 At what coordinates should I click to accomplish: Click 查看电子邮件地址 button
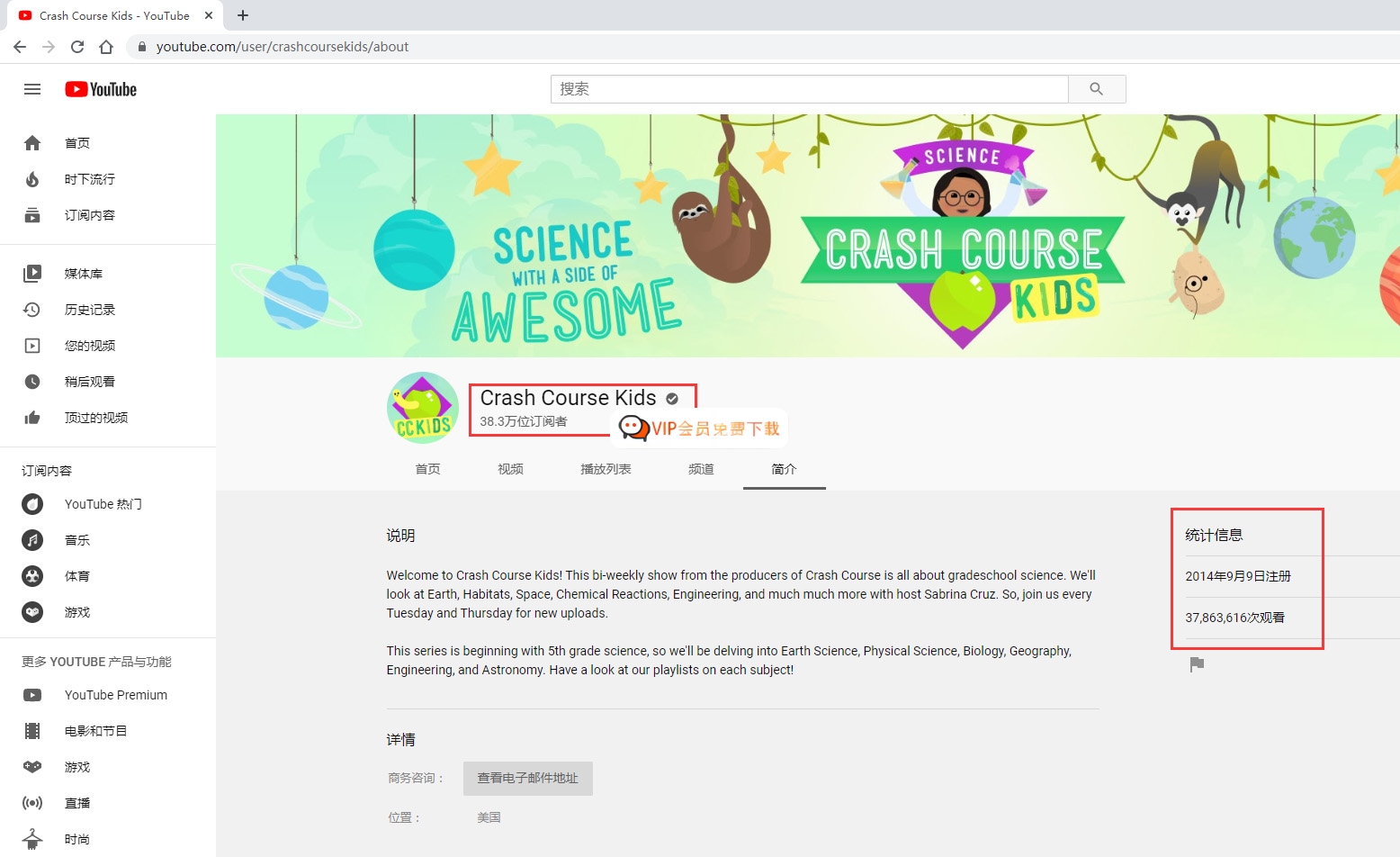528,779
